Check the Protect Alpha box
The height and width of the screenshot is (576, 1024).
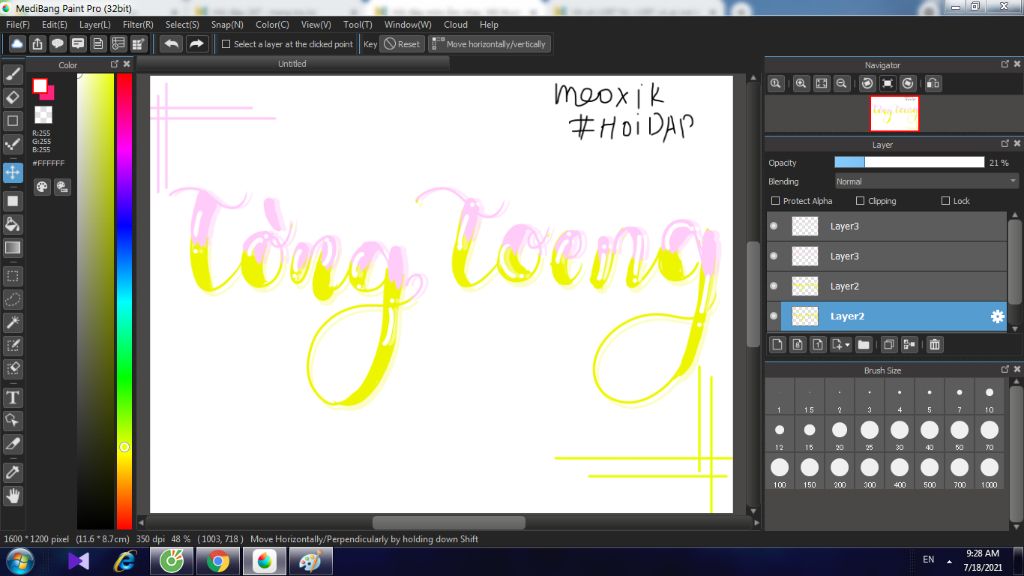pos(775,201)
